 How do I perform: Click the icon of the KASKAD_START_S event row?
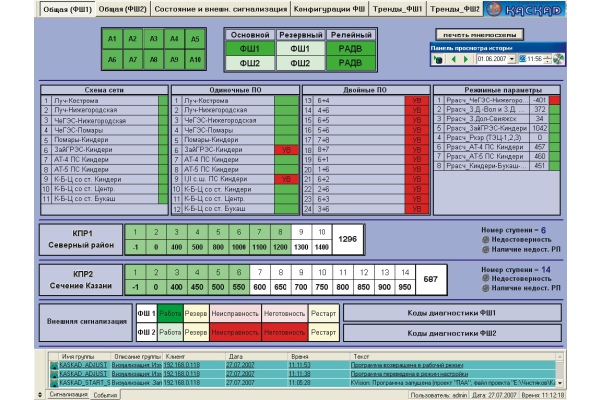52,382
